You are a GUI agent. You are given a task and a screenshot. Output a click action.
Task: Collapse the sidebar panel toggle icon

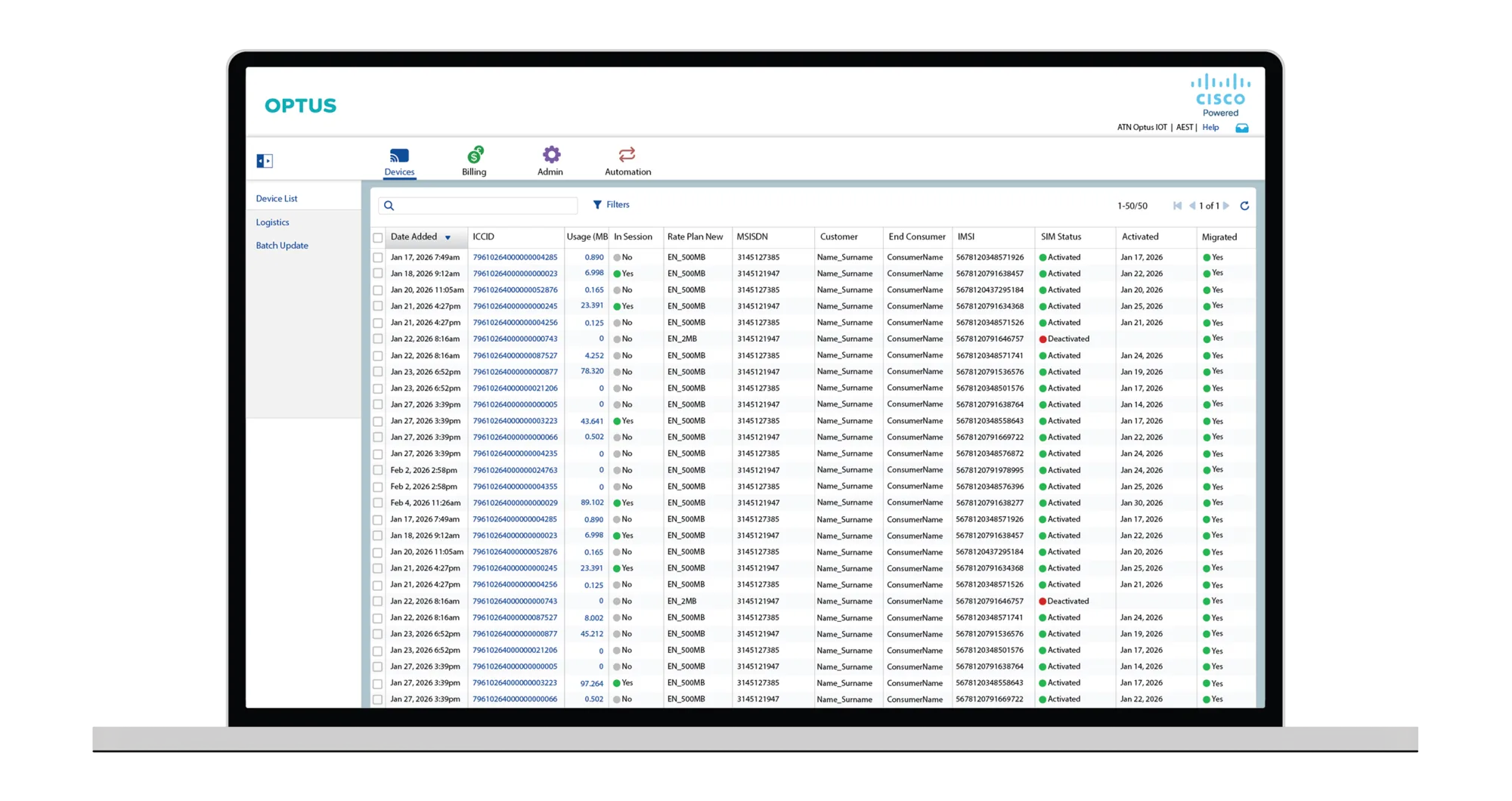tap(265, 160)
